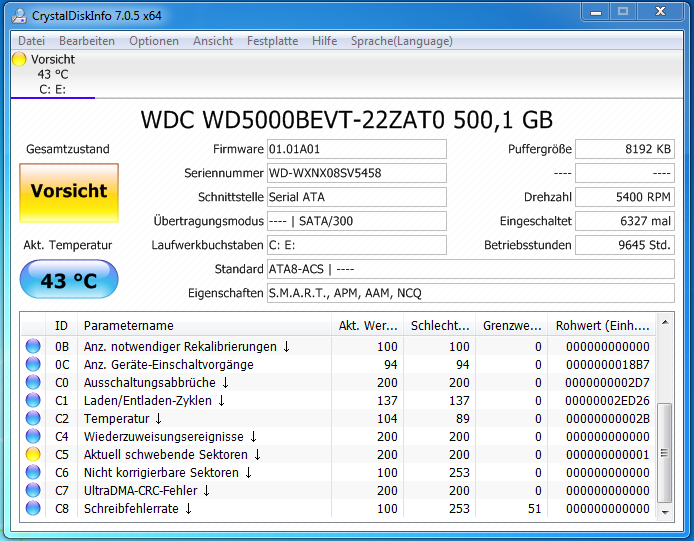Open the Sprache(Language) menu
This screenshot has width=694, height=541.
(x=401, y=41)
